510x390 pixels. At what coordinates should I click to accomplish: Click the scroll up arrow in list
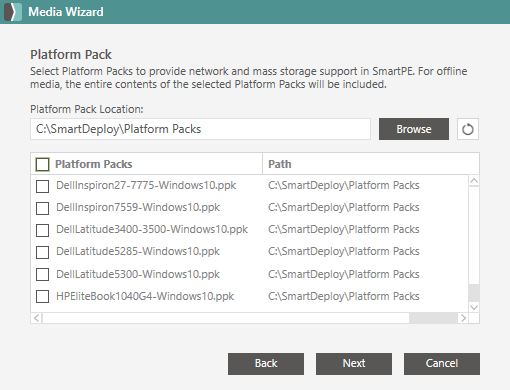(x=474, y=181)
